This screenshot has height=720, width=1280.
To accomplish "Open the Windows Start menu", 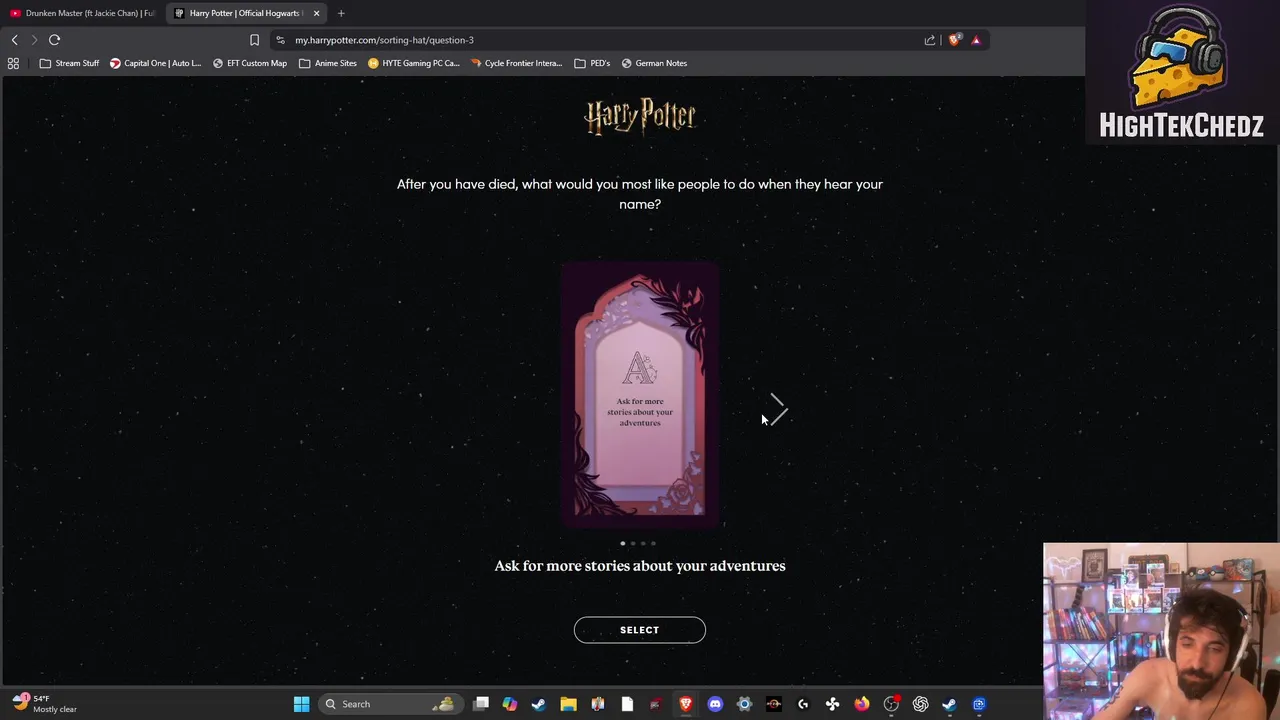I will [301, 704].
